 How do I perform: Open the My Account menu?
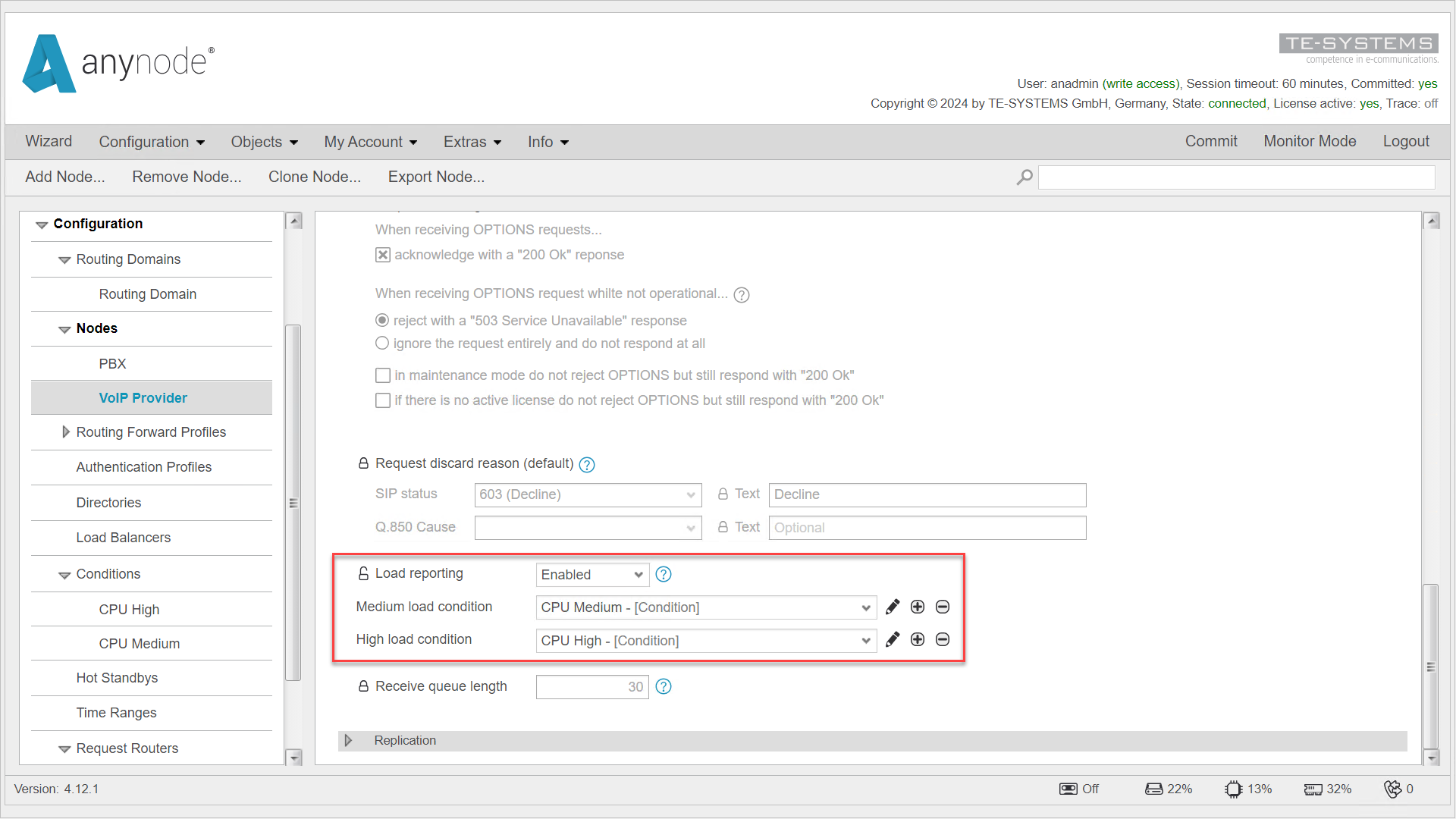click(371, 142)
